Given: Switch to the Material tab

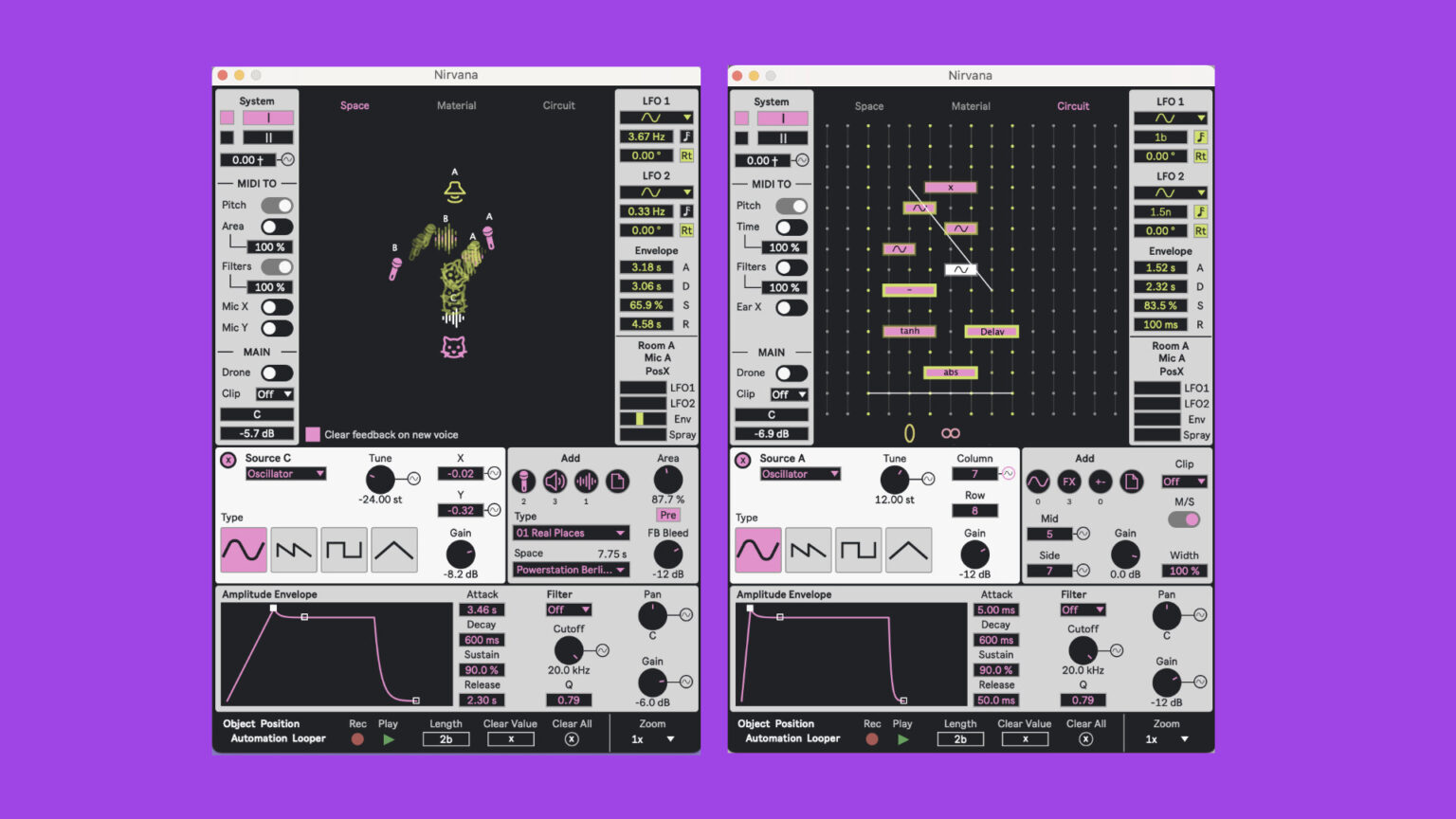Looking at the screenshot, I should tap(456, 105).
